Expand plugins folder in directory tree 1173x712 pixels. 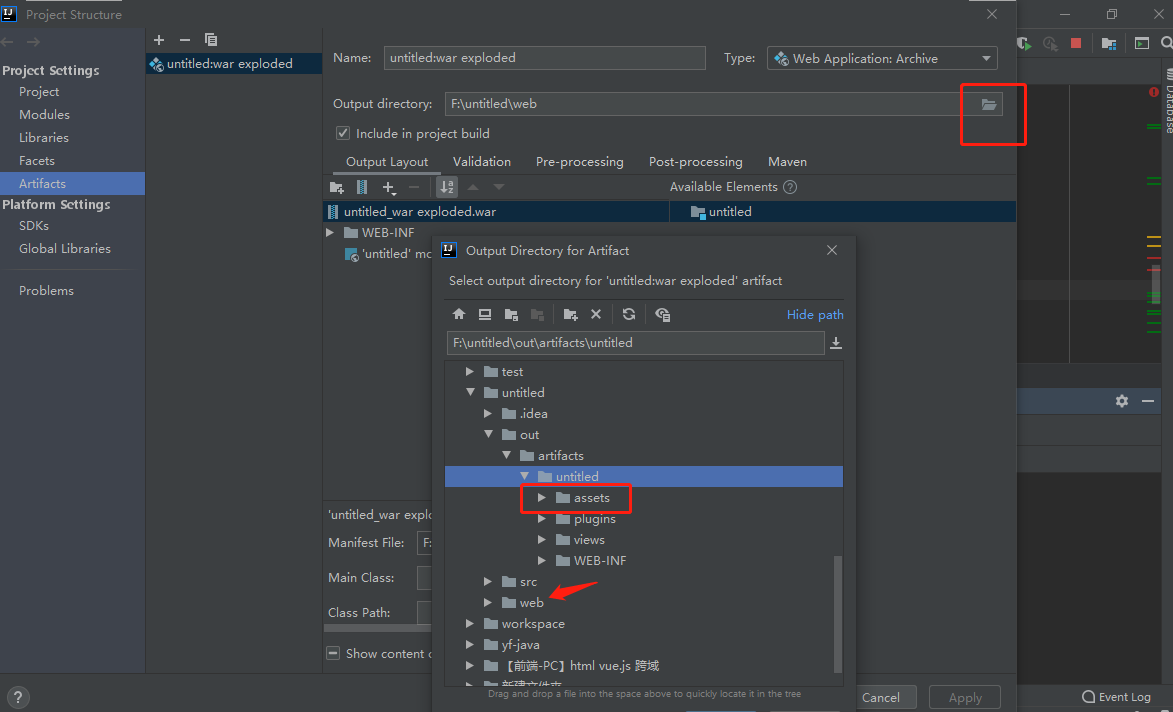[x=542, y=518]
